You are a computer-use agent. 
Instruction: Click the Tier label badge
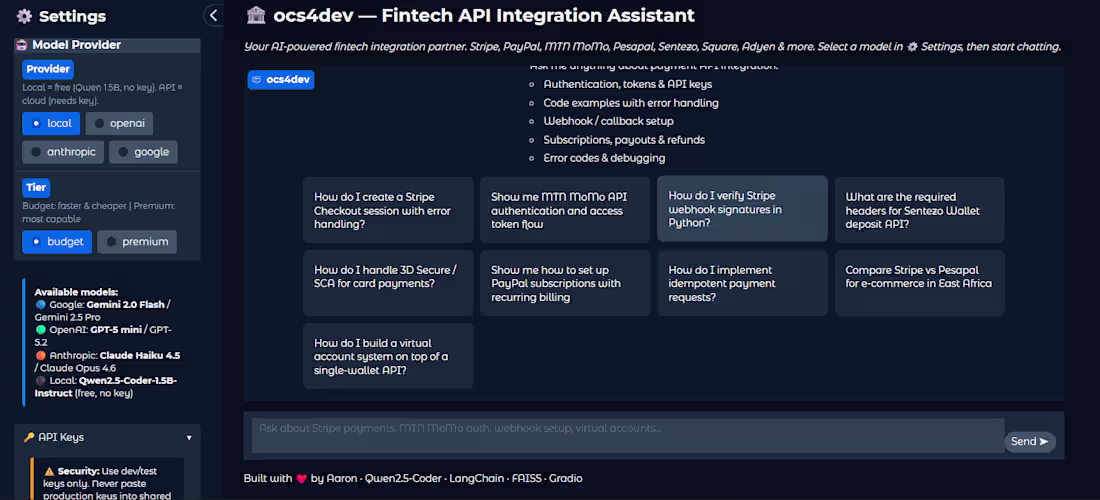[36, 188]
